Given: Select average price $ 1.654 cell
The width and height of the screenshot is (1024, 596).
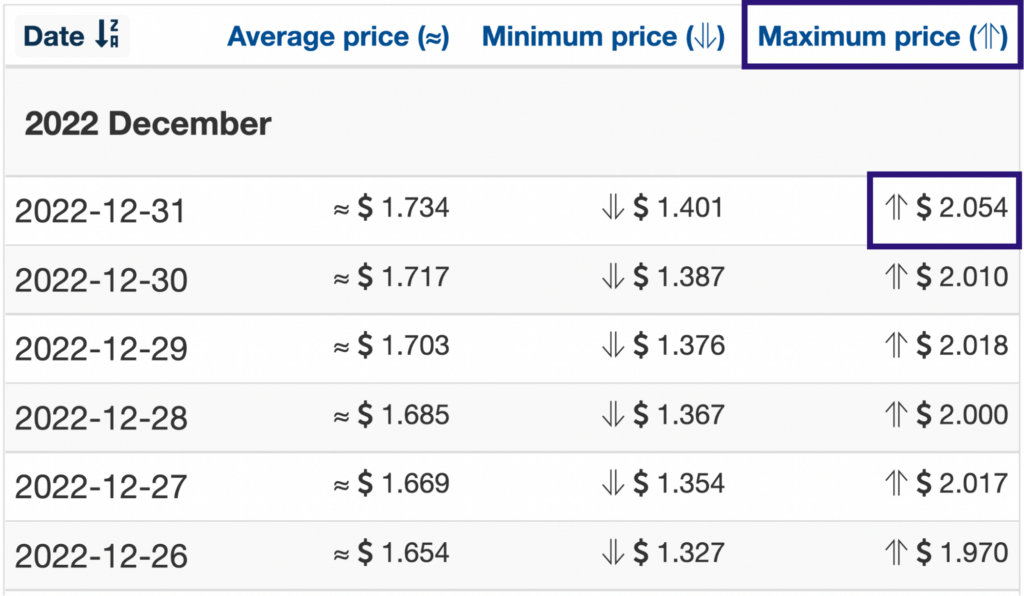Looking at the screenshot, I should (391, 553).
